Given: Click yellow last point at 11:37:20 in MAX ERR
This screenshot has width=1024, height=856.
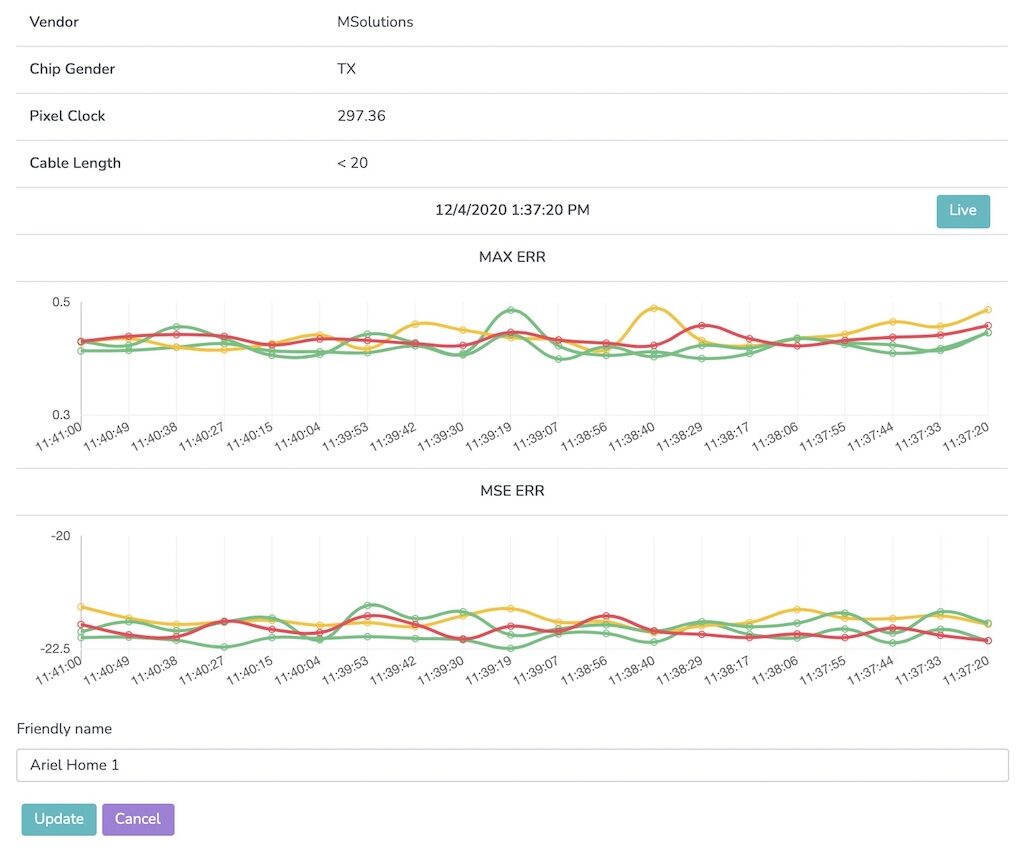Looking at the screenshot, I should click(x=988, y=310).
